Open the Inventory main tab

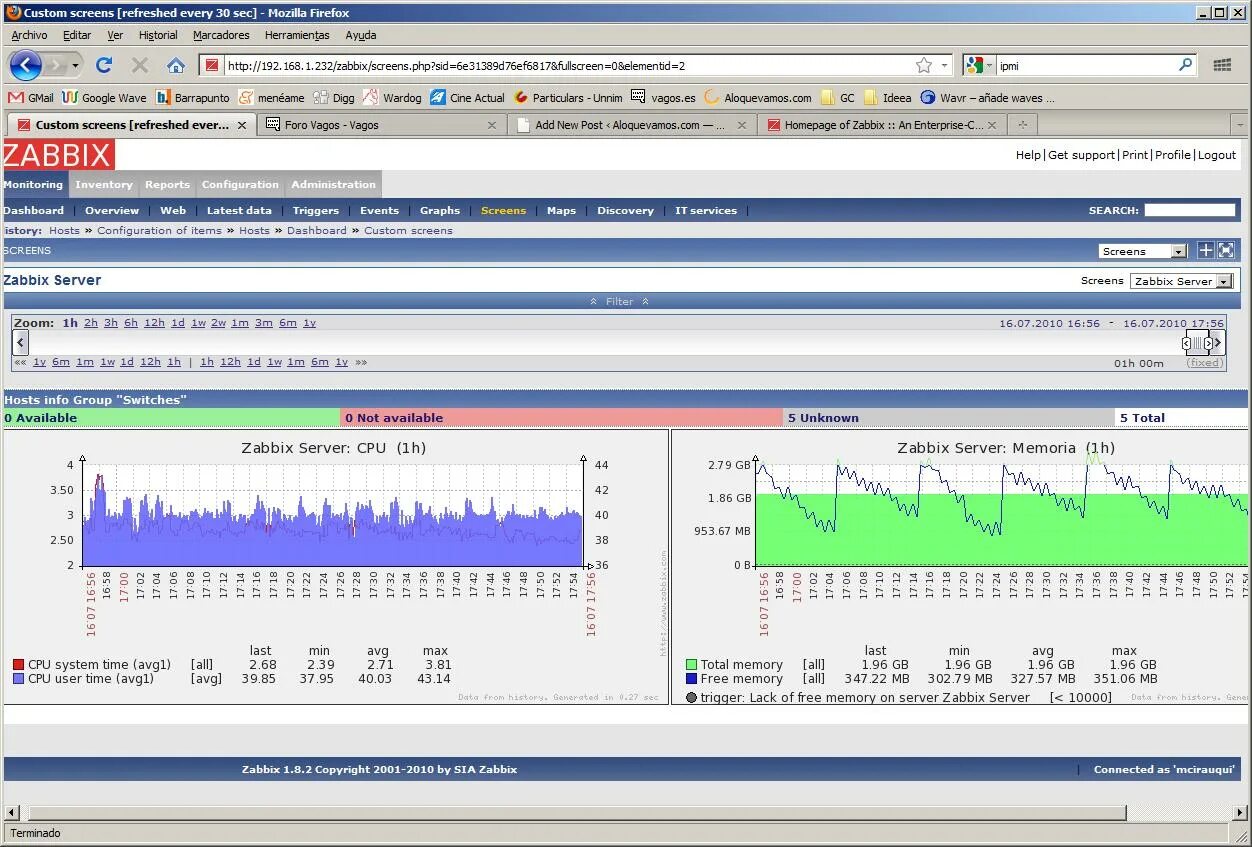coord(103,184)
